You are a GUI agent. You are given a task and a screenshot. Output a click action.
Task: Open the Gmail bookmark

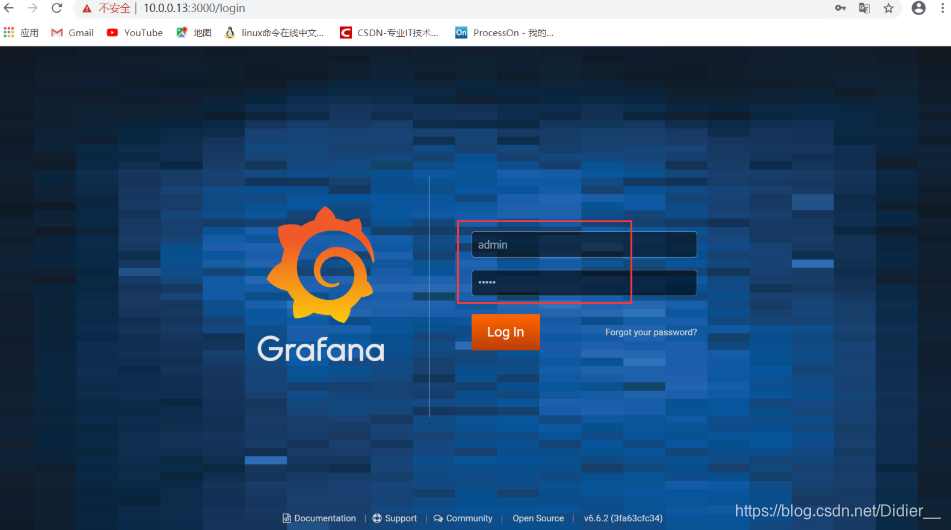tap(72, 33)
